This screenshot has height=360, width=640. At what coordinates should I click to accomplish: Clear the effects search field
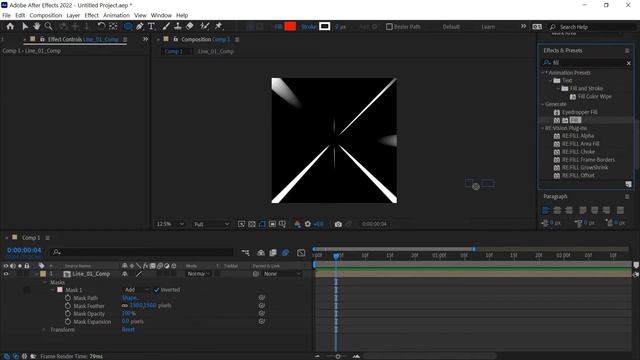pyautogui.click(x=629, y=63)
